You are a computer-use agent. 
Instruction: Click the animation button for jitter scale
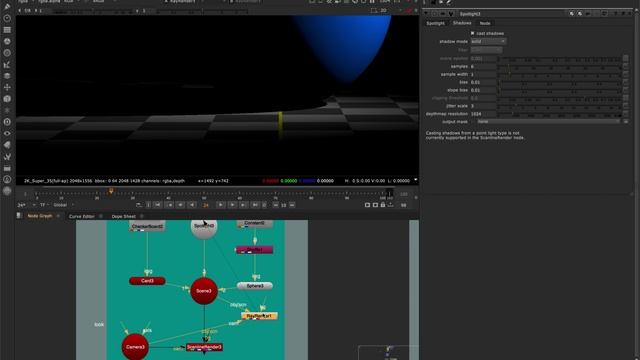pyautogui.click(x=626, y=106)
